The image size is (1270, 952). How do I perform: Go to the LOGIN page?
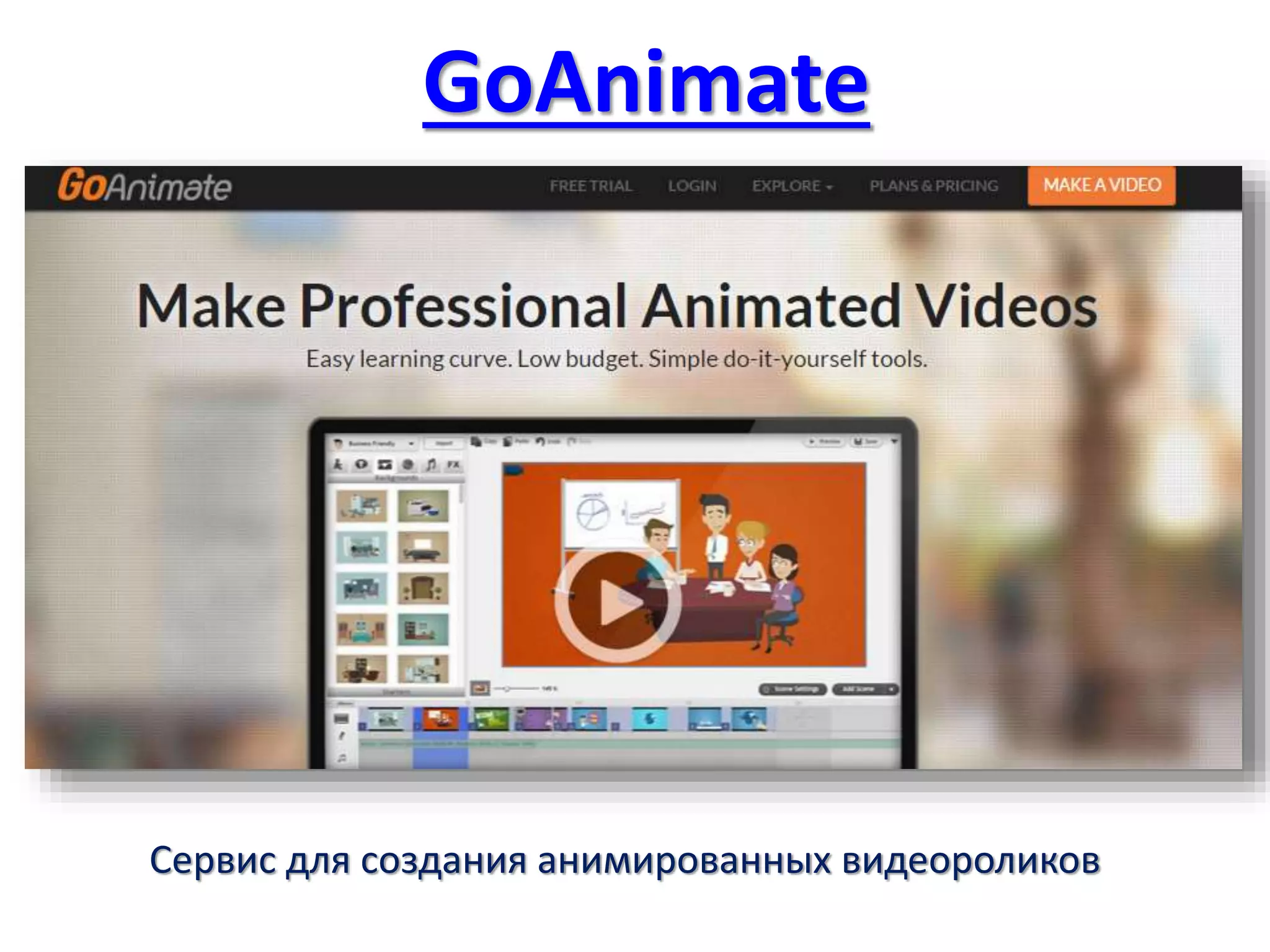click(x=692, y=186)
